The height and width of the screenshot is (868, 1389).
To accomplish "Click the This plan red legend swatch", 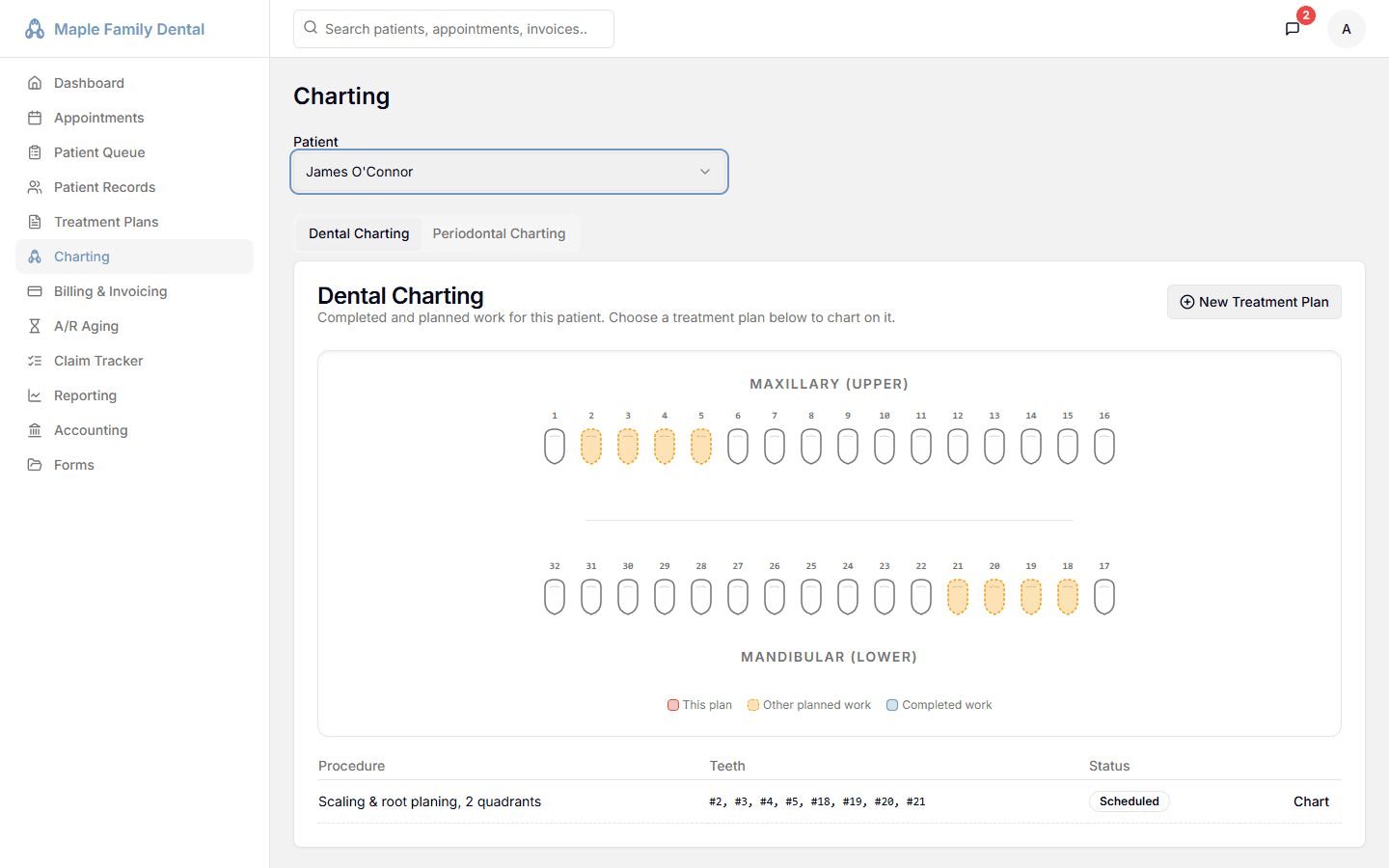I will point(673,705).
